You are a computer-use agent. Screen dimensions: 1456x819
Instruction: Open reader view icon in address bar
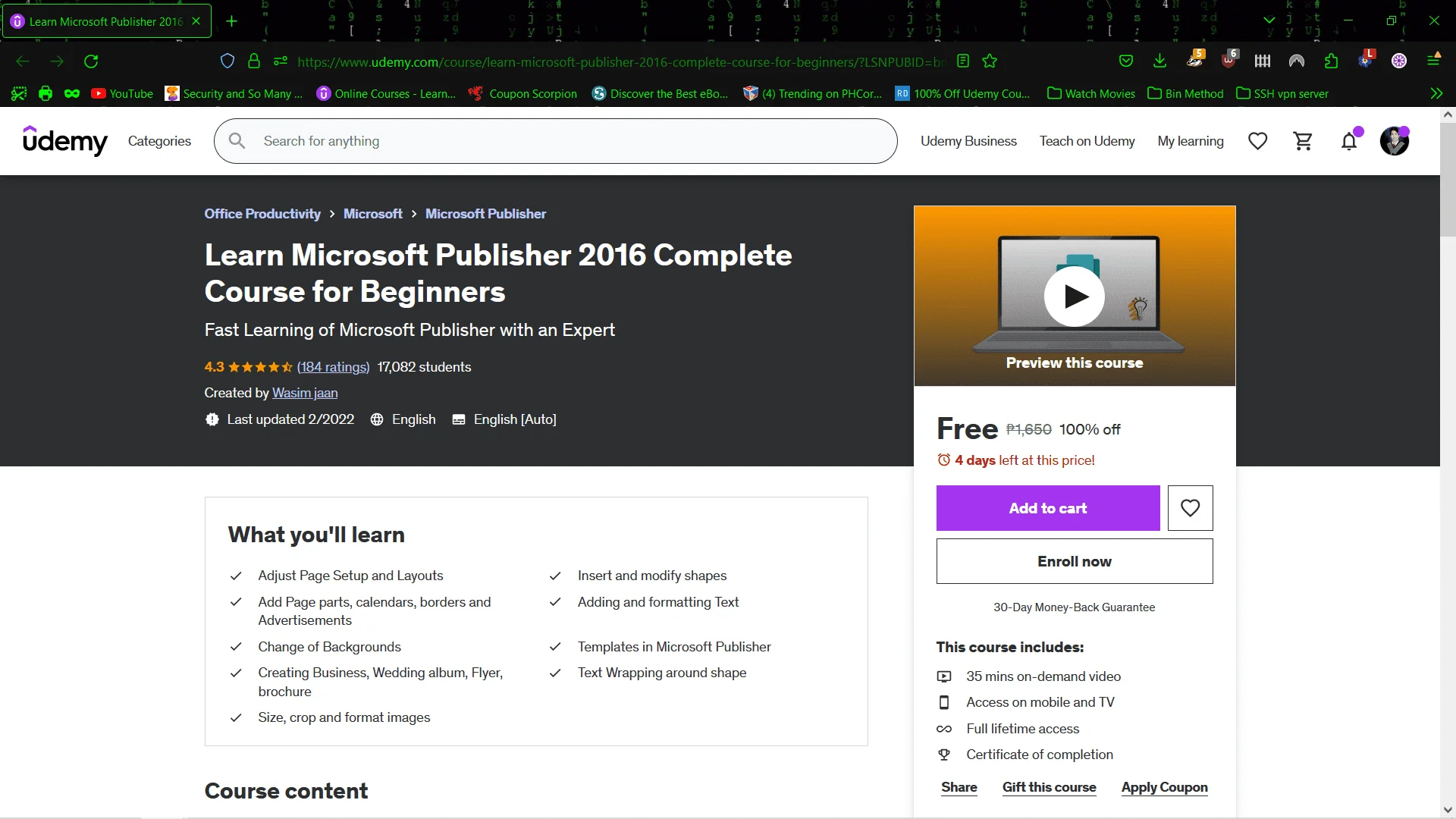tap(963, 61)
